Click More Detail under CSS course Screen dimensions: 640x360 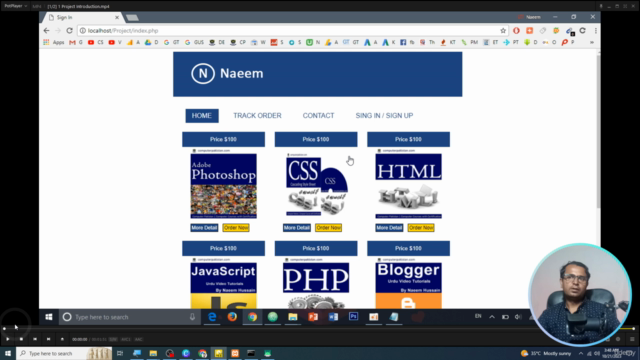coord(297,228)
